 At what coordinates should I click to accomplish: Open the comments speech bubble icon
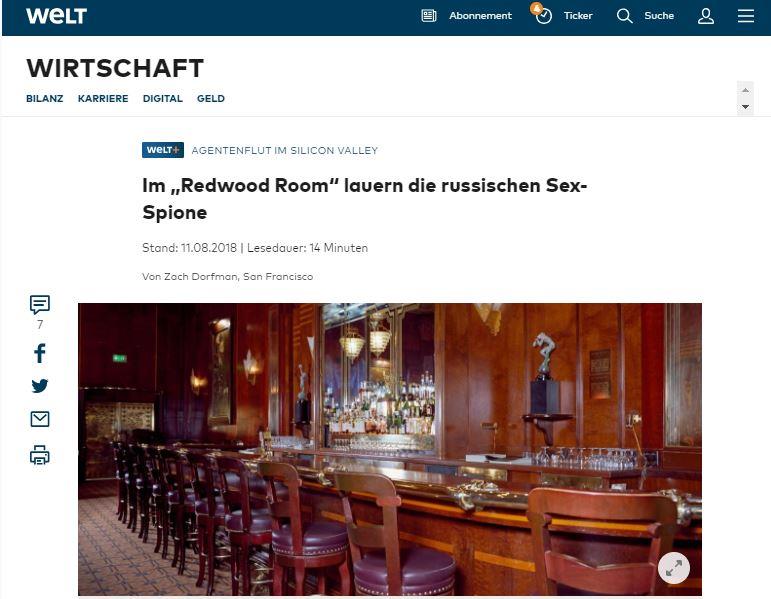[x=40, y=304]
